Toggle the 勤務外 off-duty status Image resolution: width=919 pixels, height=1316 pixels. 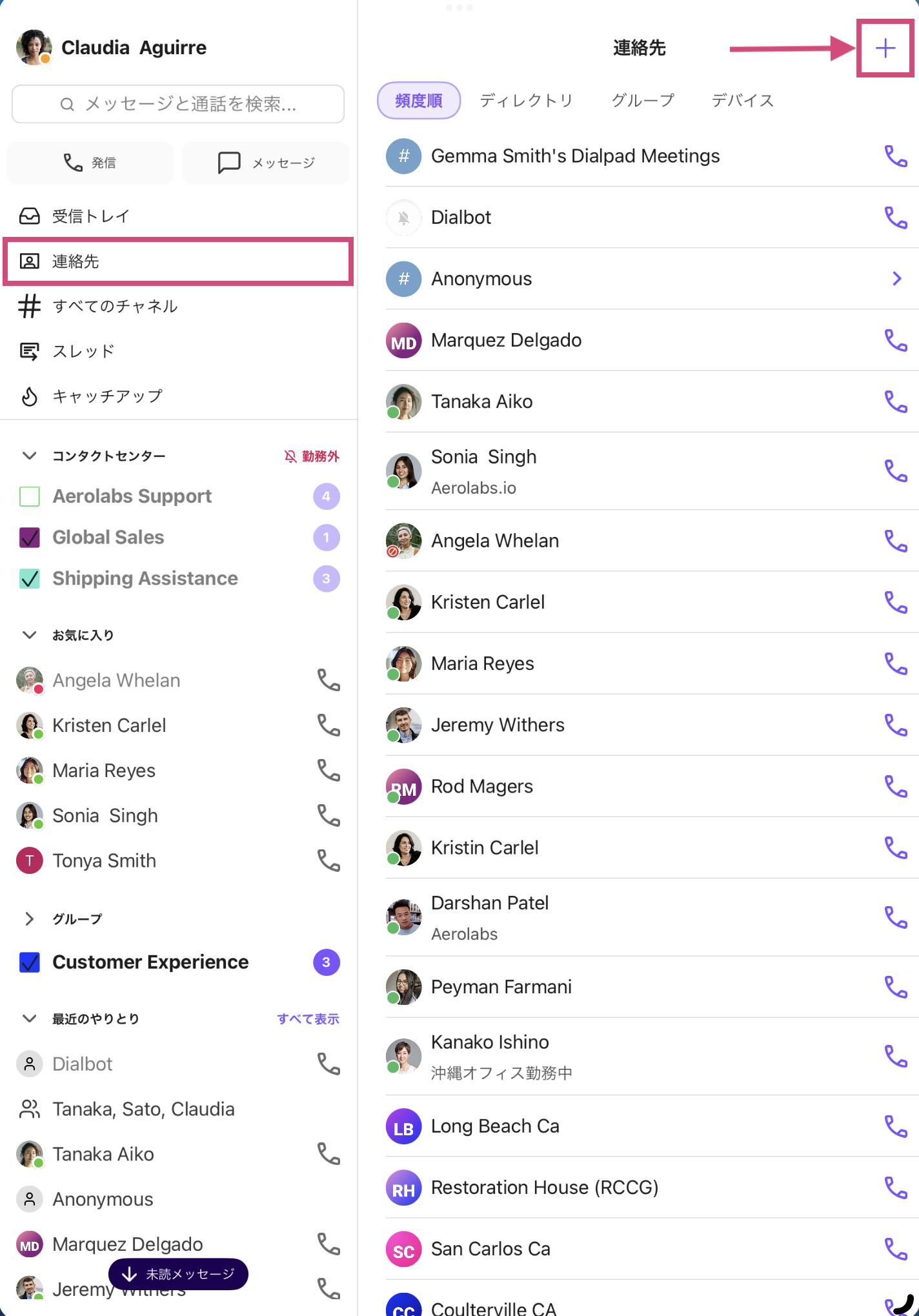click(x=311, y=456)
